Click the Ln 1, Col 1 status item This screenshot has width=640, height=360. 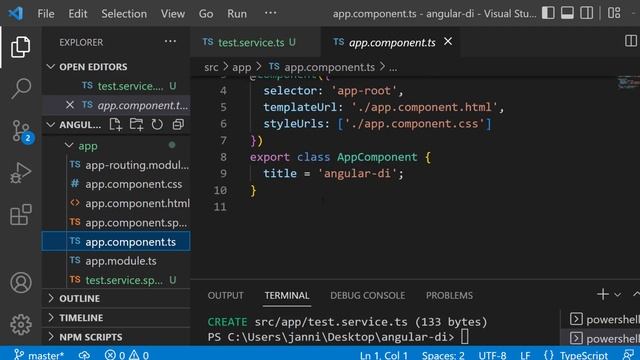(384, 355)
